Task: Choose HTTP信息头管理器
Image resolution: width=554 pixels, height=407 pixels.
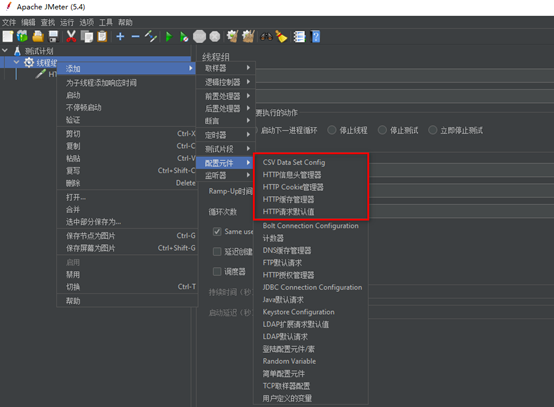Action: tap(311, 175)
